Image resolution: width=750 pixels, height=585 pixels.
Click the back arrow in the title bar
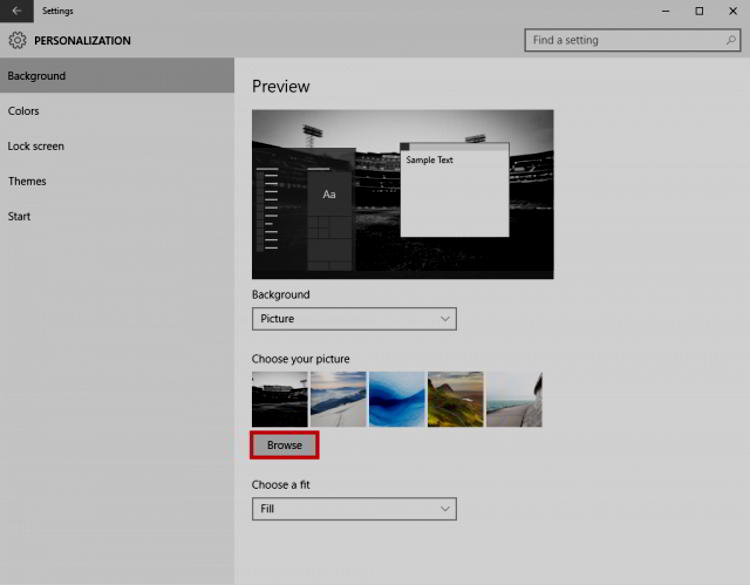(x=16, y=11)
